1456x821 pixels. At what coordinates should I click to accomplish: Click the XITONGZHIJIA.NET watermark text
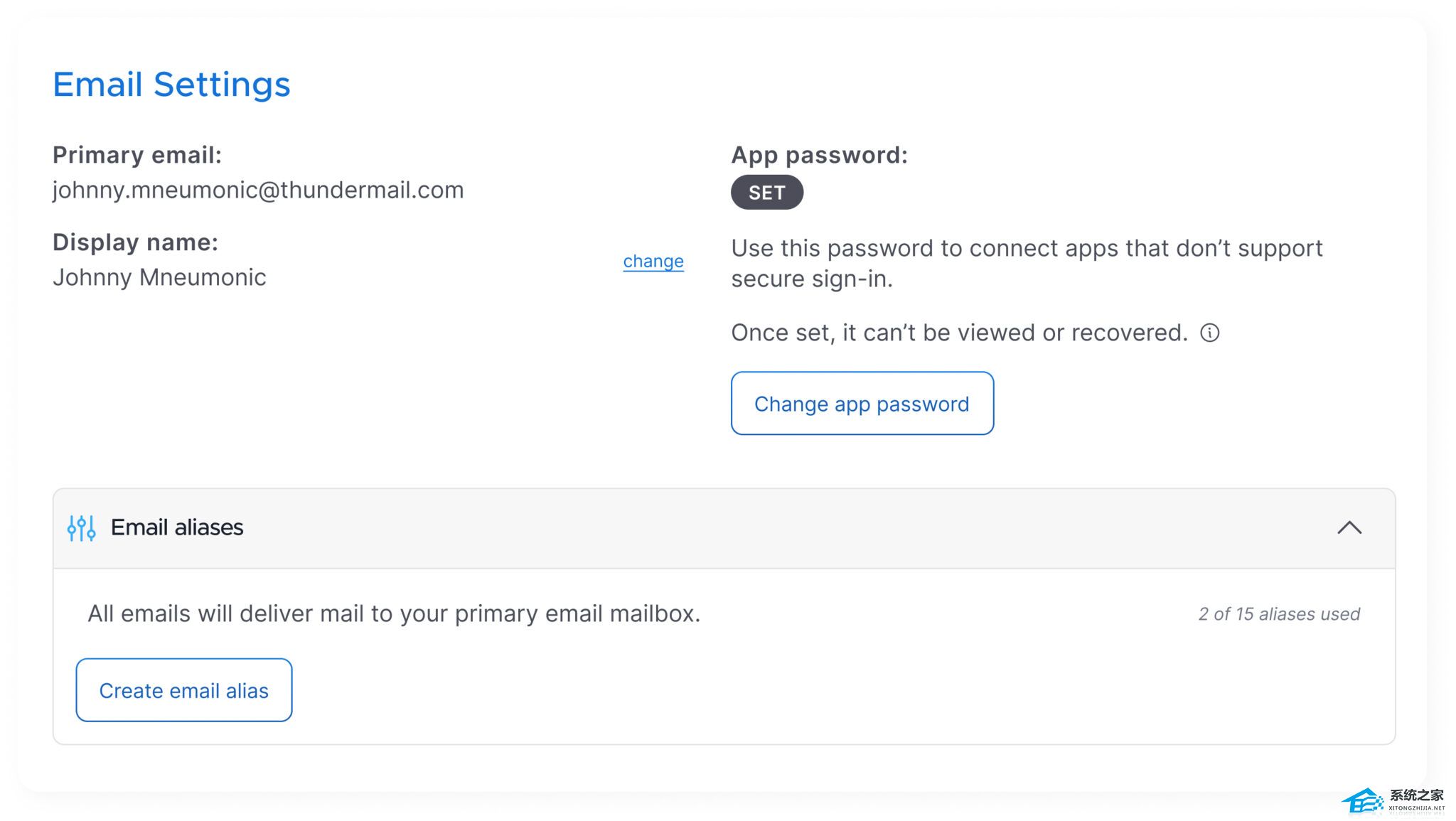pyautogui.click(x=1416, y=808)
